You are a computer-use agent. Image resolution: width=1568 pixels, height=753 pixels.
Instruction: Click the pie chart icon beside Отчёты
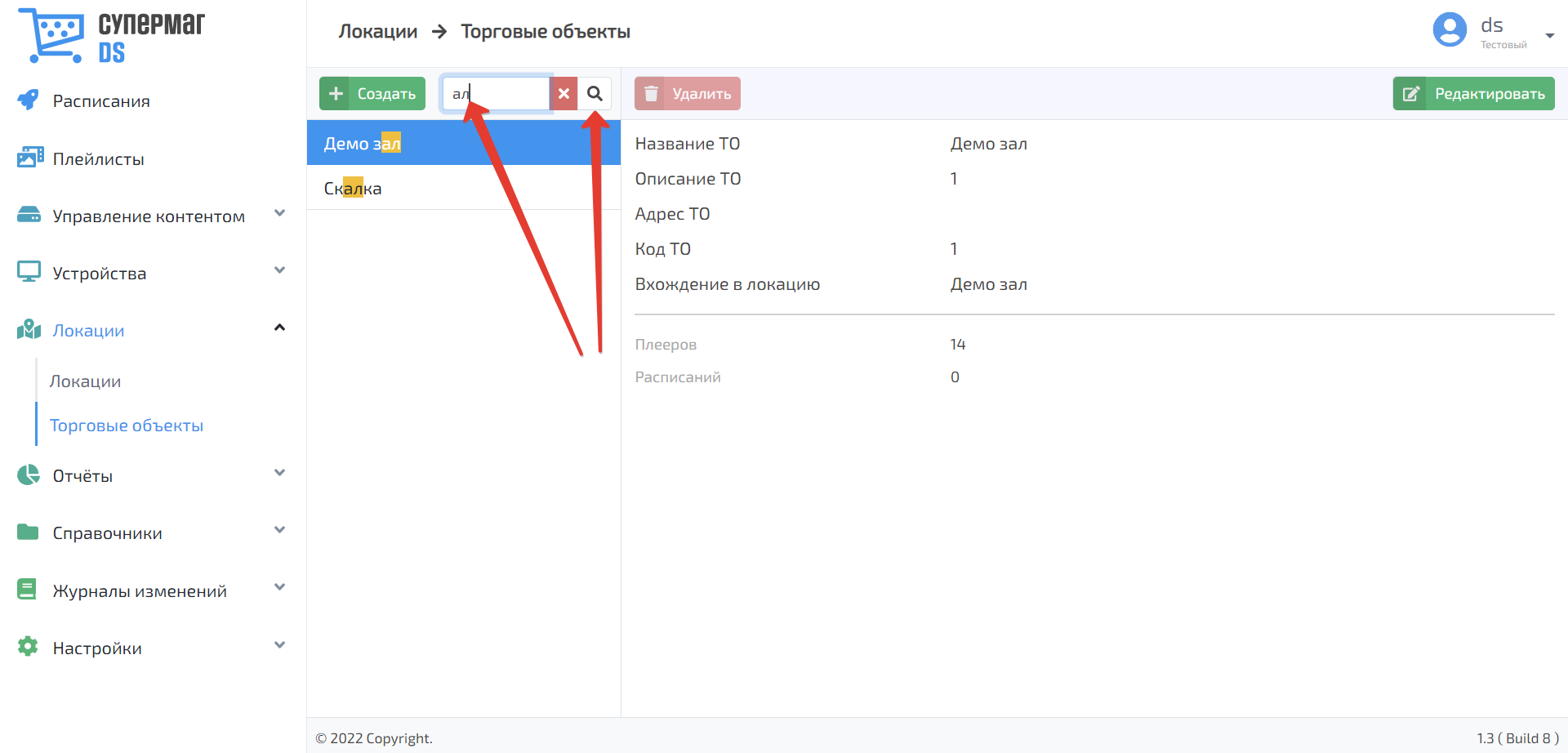point(29,475)
